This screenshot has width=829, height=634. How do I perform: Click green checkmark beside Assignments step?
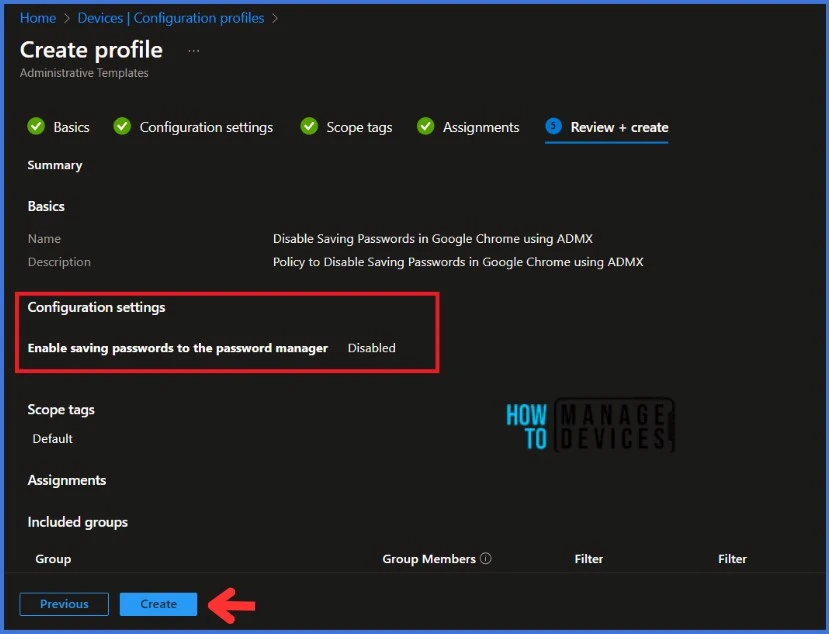pos(426,126)
